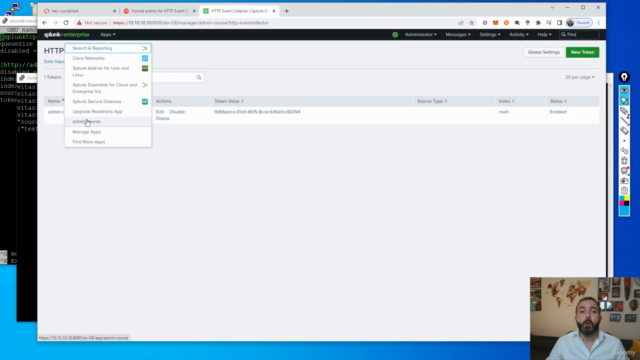Click the token filter search icon
640x360 pixels.
(x=199, y=77)
